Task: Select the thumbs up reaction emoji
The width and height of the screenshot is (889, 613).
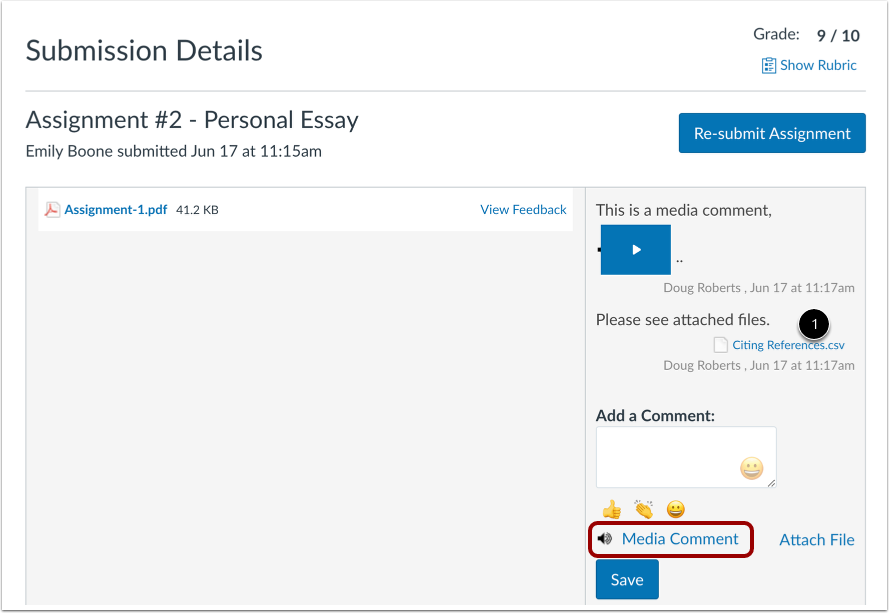Action: 611,509
